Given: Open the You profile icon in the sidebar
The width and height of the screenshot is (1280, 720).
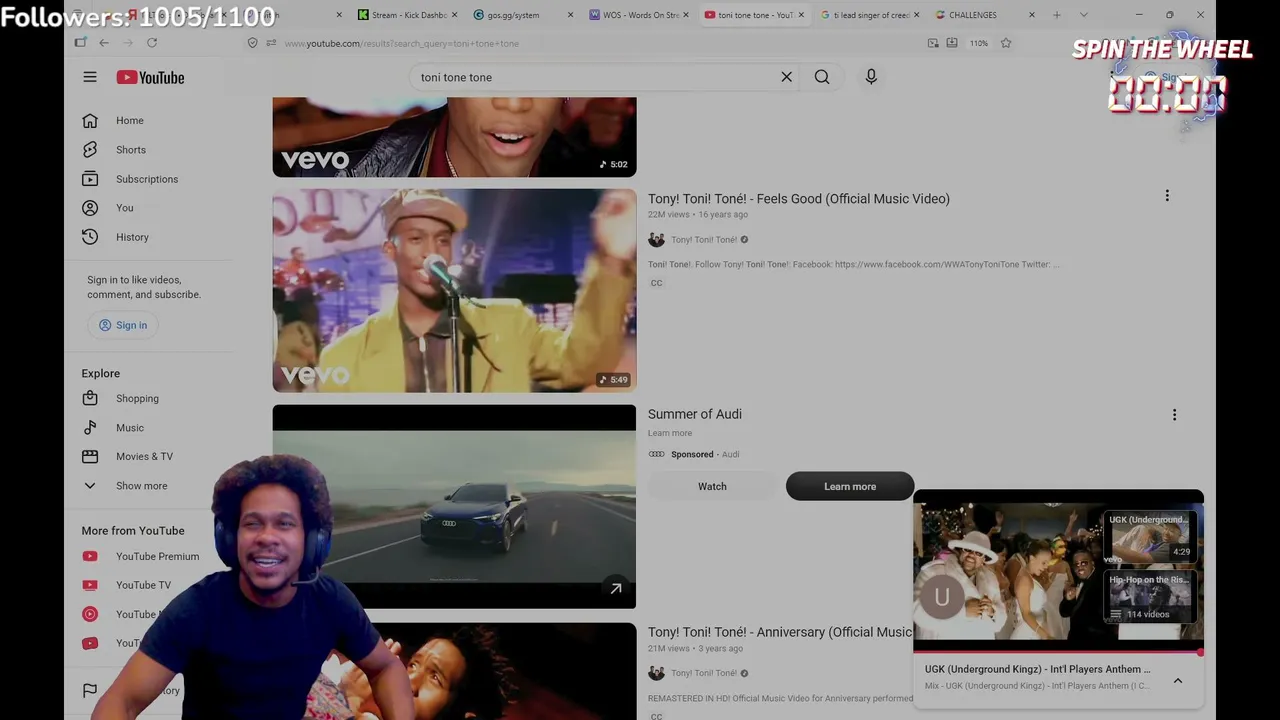Looking at the screenshot, I should [90, 208].
